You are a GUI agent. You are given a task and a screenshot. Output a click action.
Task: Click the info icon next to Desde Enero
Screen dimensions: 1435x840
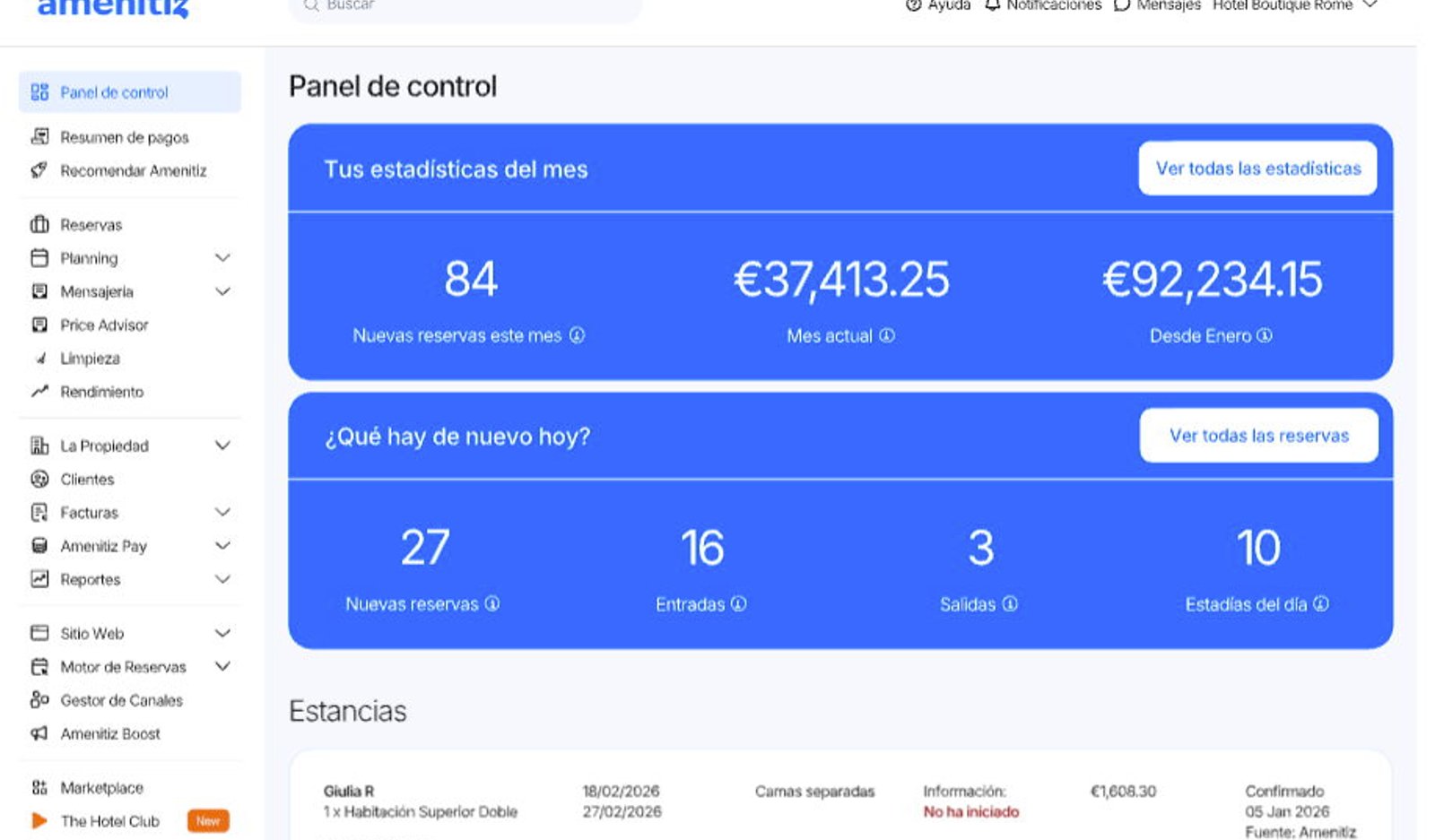coord(1265,335)
